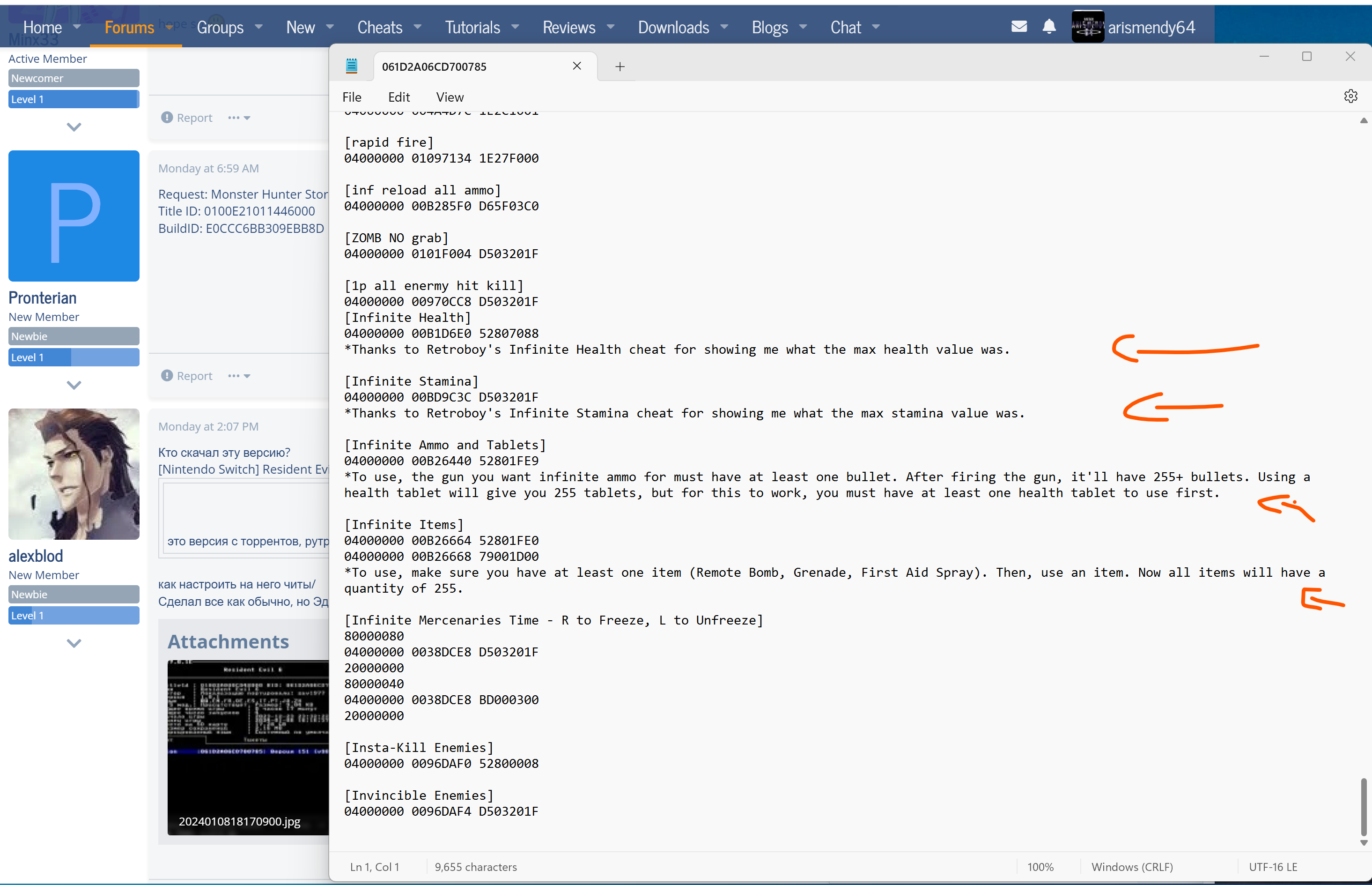Click Monday at 6:59 AM timestamp
The image size is (1372, 885).
(208, 168)
